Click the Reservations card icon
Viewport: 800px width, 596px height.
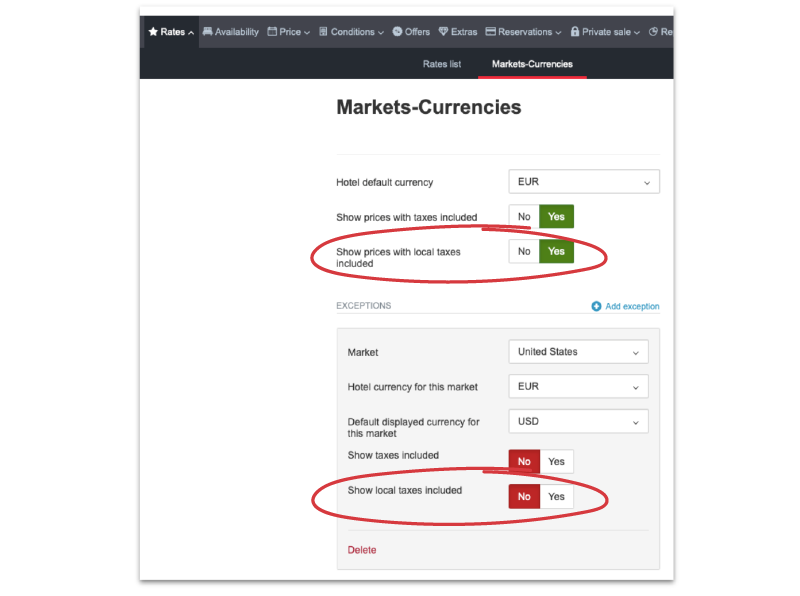(491, 32)
